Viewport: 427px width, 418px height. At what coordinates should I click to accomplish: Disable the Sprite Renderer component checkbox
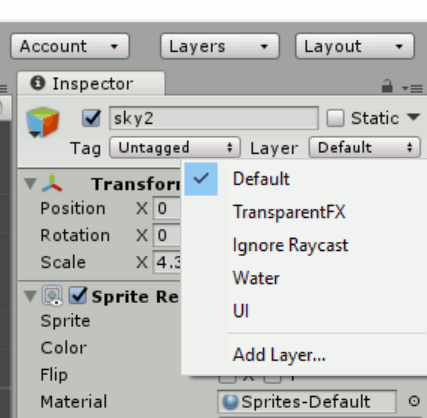78,296
